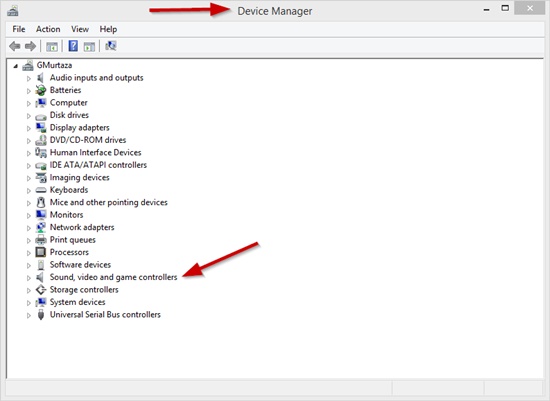Screen dimensions: 550x401
Task: Select the Keyboards tree item
Action: 69,190
